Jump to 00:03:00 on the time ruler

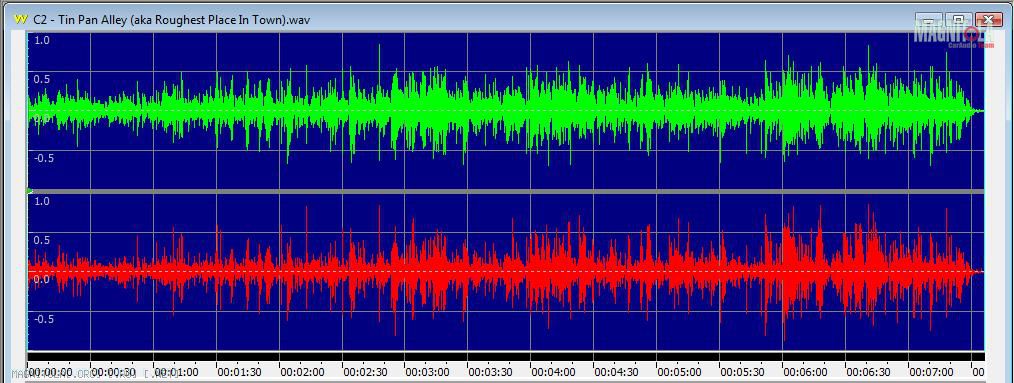pyautogui.click(x=427, y=373)
